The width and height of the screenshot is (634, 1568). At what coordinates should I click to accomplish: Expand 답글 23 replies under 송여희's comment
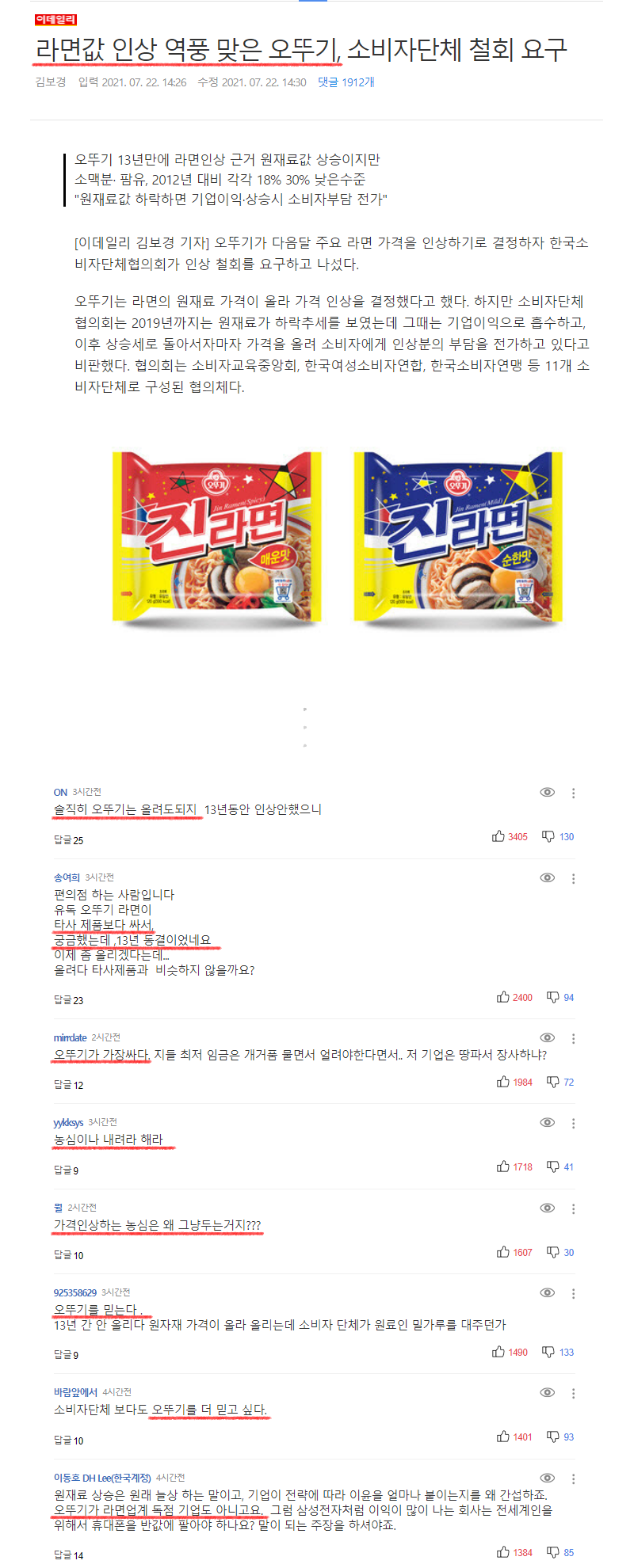[68, 1000]
